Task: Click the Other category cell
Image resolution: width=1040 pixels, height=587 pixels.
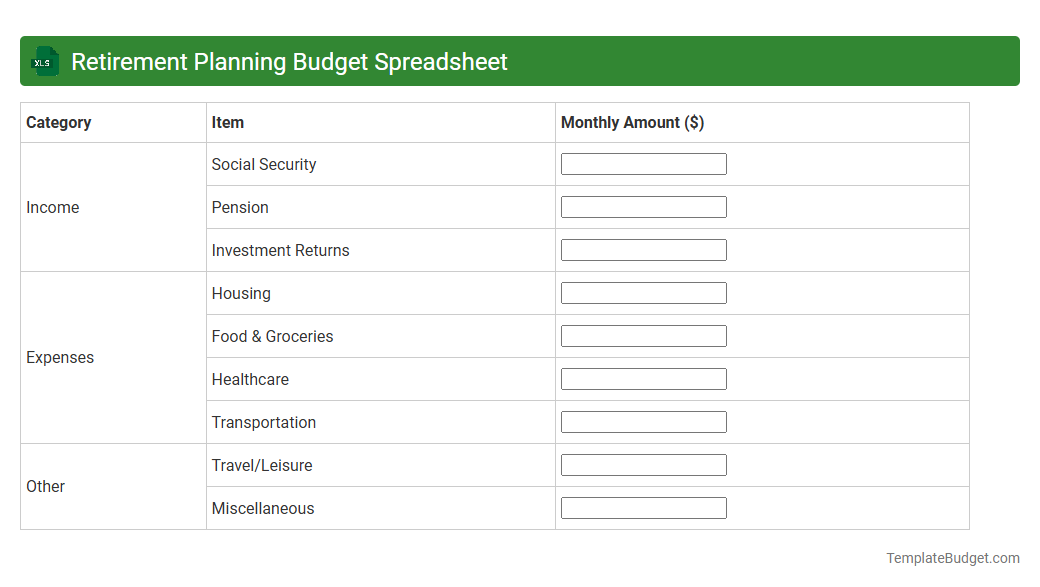Action: [x=46, y=486]
